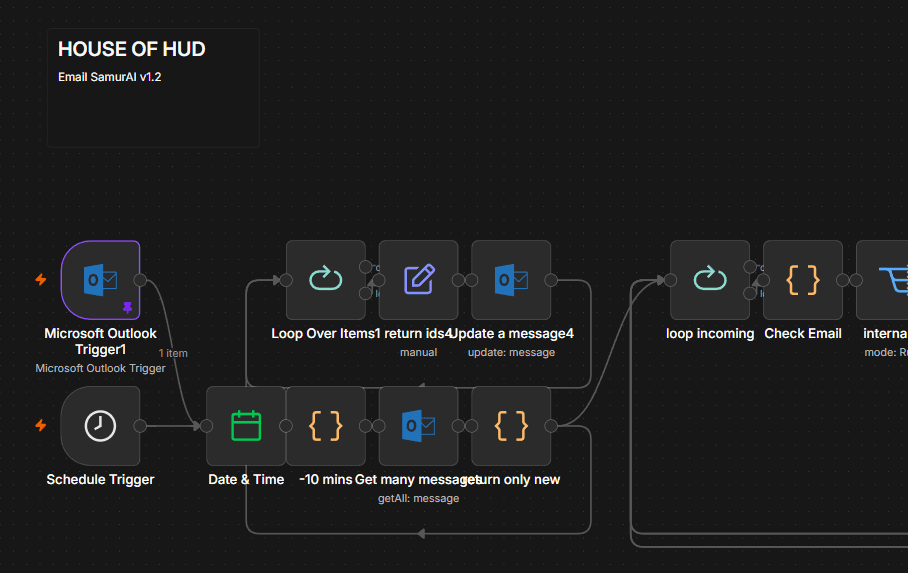Click the 'Check Email' node label

pos(803,334)
